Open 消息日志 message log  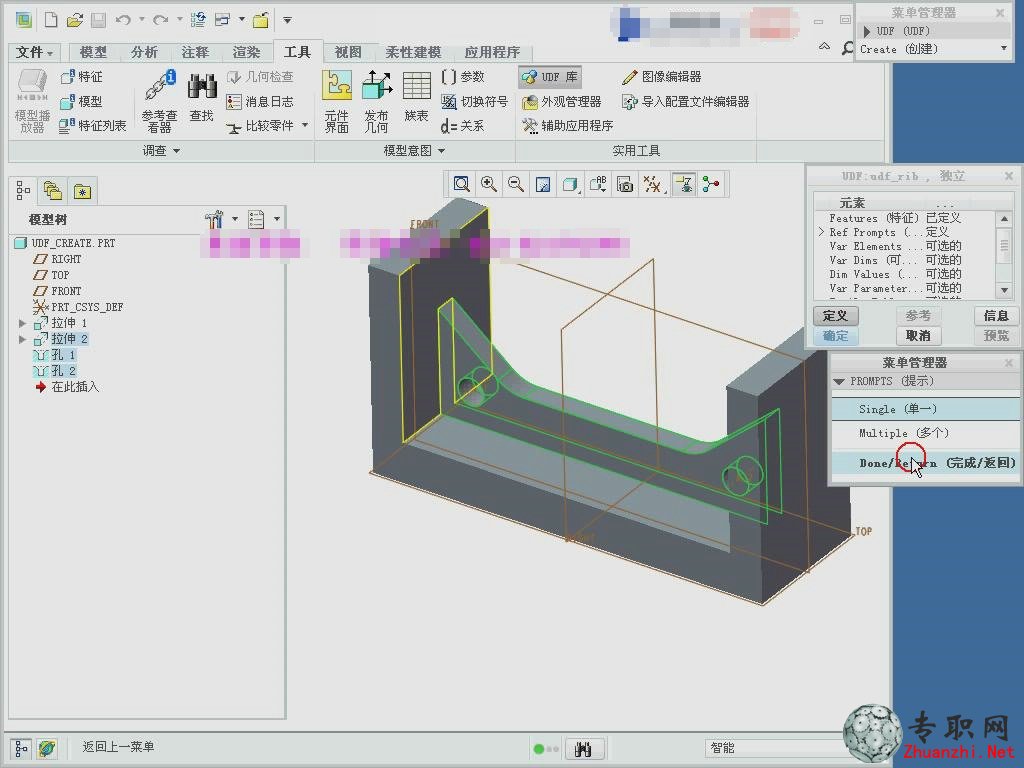(260, 101)
